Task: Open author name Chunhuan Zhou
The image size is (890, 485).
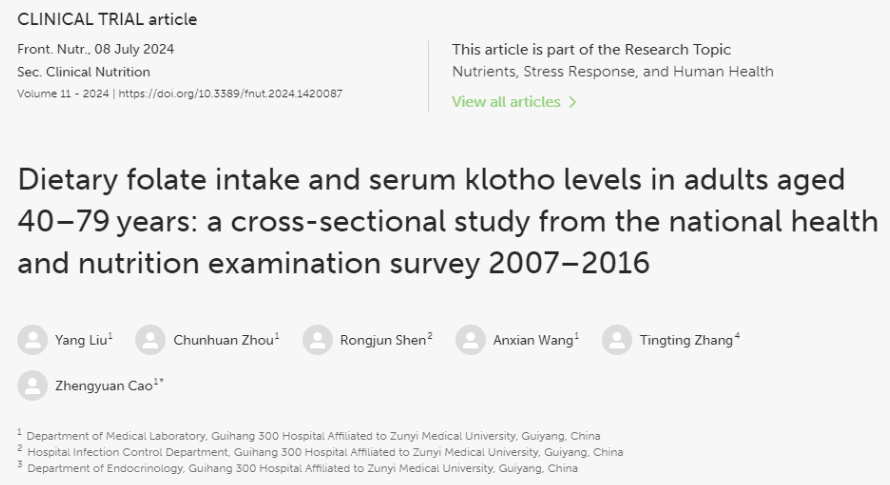Action: click(223, 340)
